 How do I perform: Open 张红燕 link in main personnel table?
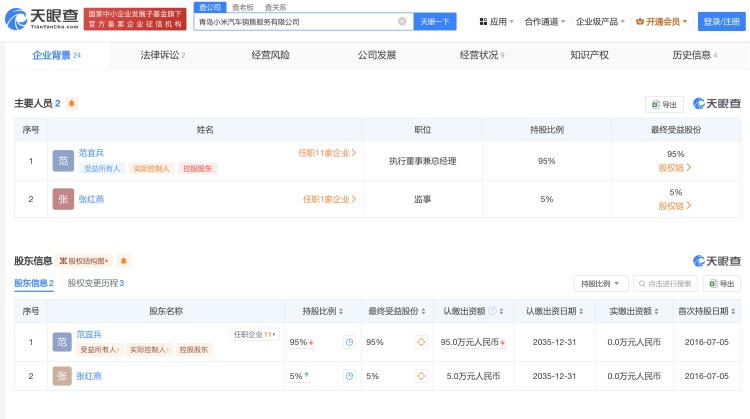click(x=91, y=199)
